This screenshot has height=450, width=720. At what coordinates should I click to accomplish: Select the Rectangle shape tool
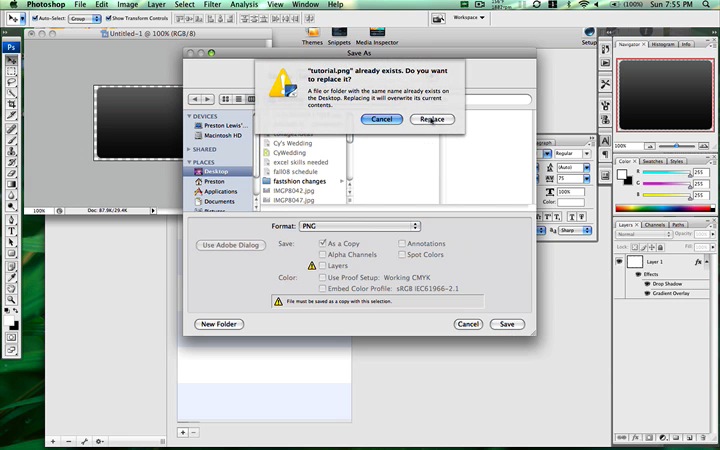coord(11,253)
